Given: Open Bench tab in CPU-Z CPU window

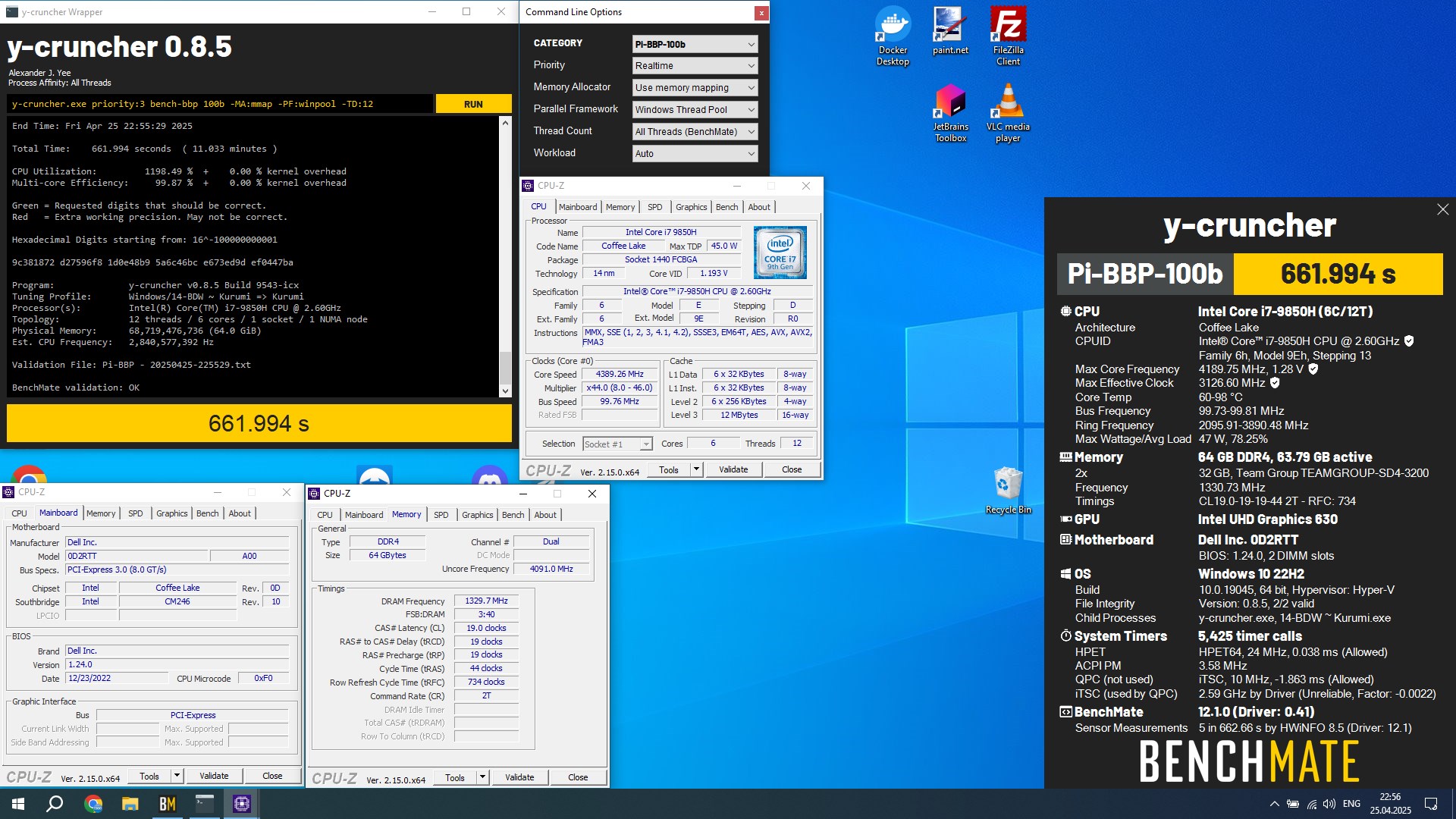Looking at the screenshot, I should [726, 207].
